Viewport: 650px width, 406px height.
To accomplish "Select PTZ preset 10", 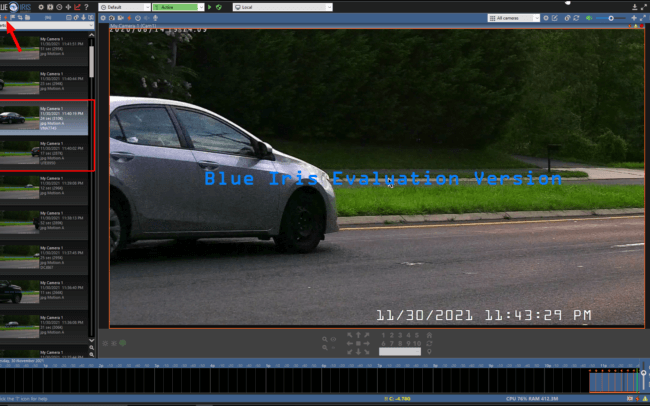I will click(417, 343).
